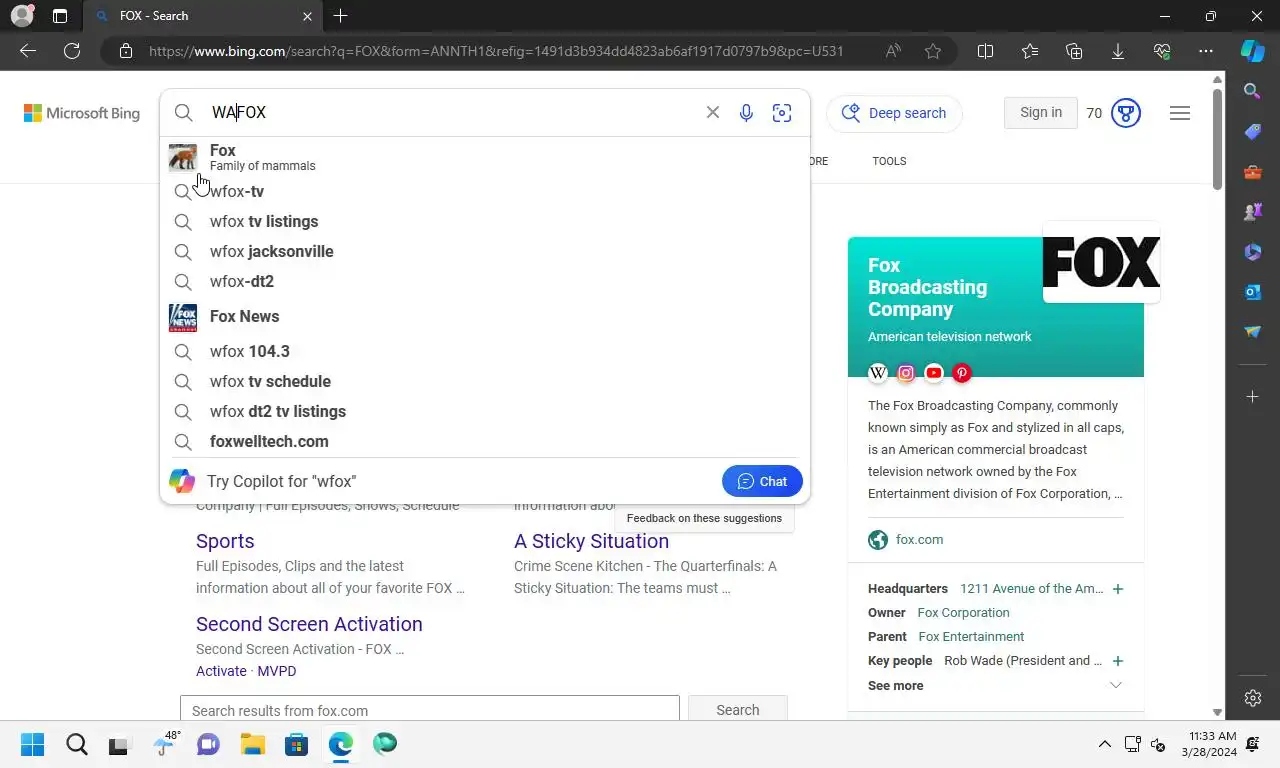Select "wfox tv listings" suggestion
1280x768 pixels.
point(485,221)
